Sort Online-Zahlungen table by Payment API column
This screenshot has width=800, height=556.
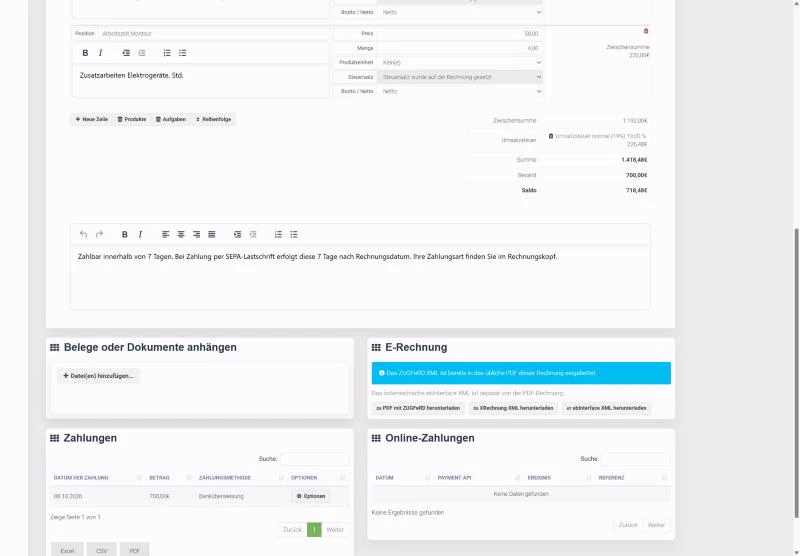pyautogui.click(x=478, y=478)
